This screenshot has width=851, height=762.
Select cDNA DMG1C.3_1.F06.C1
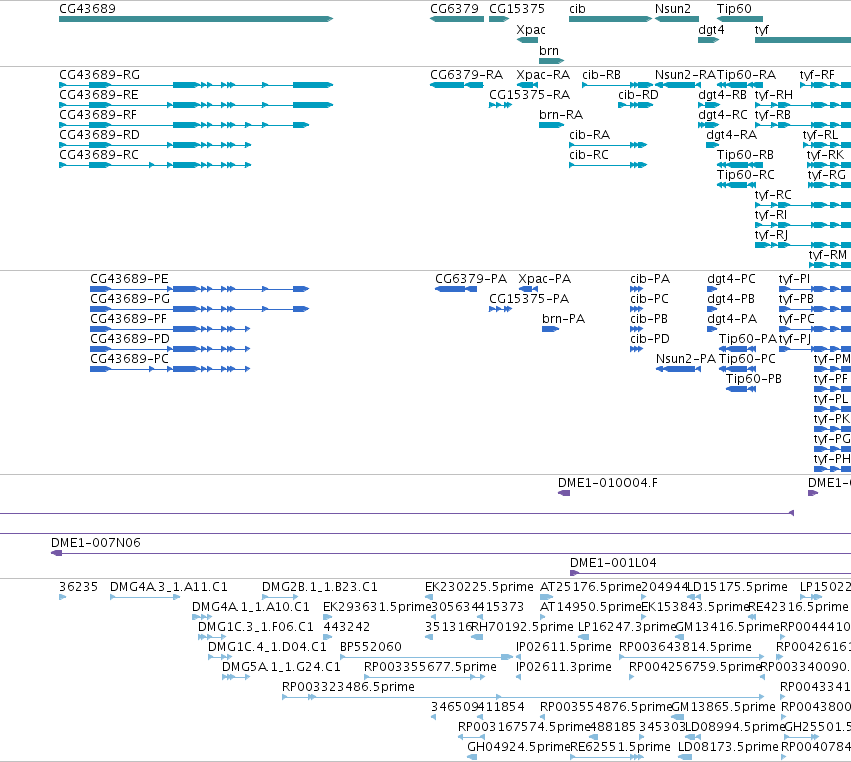[x=212, y=637]
